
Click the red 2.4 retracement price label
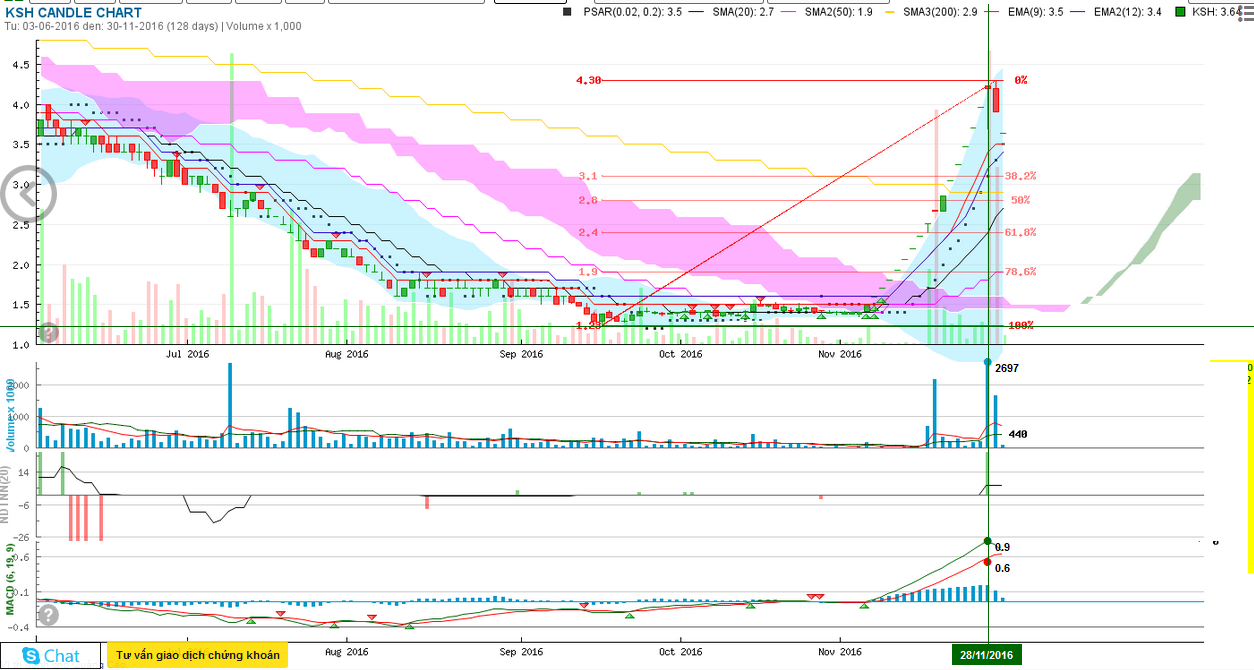click(x=588, y=232)
